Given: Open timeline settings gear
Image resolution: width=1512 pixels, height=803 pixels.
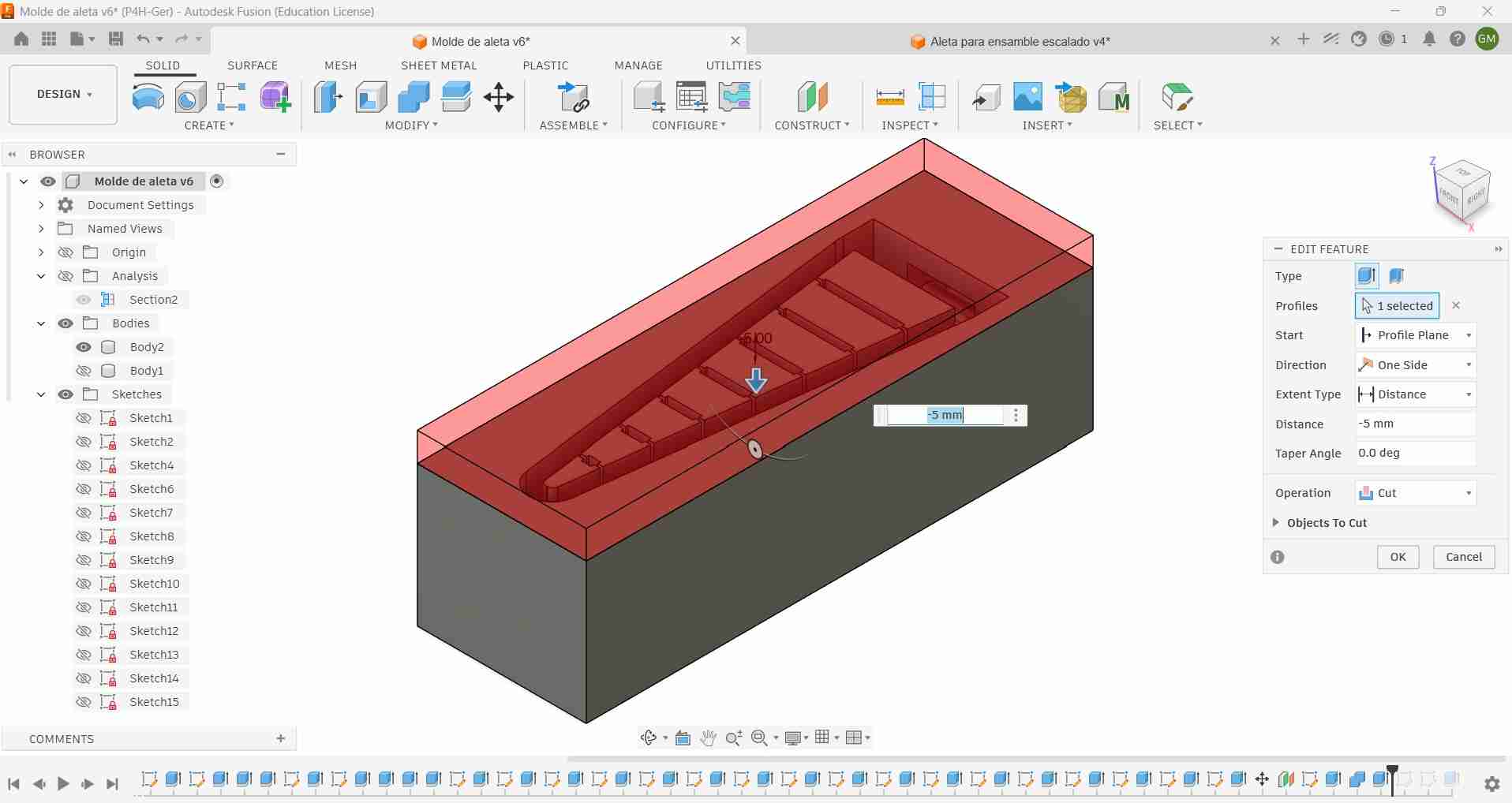Looking at the screenshot, I should (x=1491, y=784).
